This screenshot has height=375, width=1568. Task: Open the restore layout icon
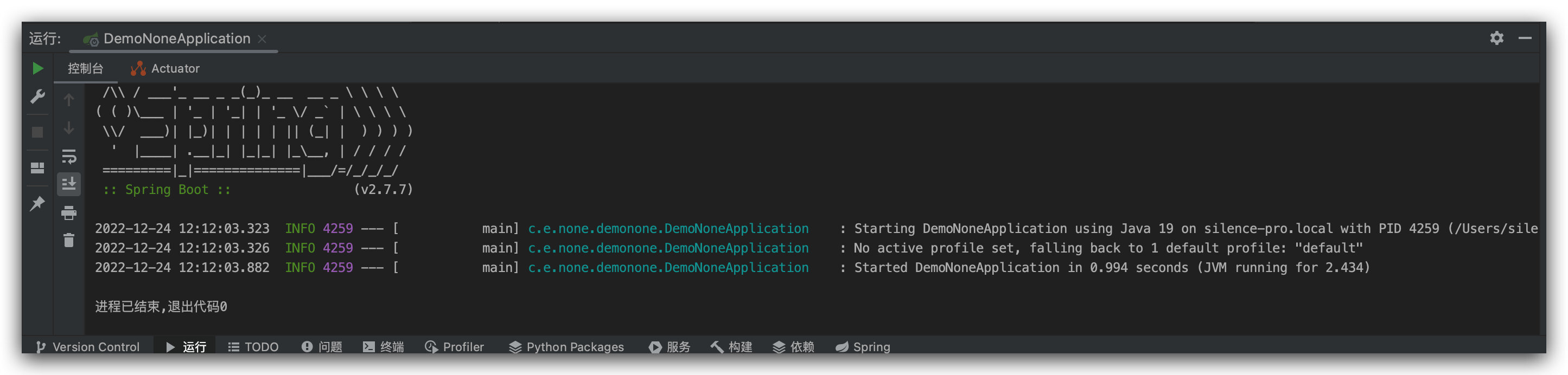[38, 168]
